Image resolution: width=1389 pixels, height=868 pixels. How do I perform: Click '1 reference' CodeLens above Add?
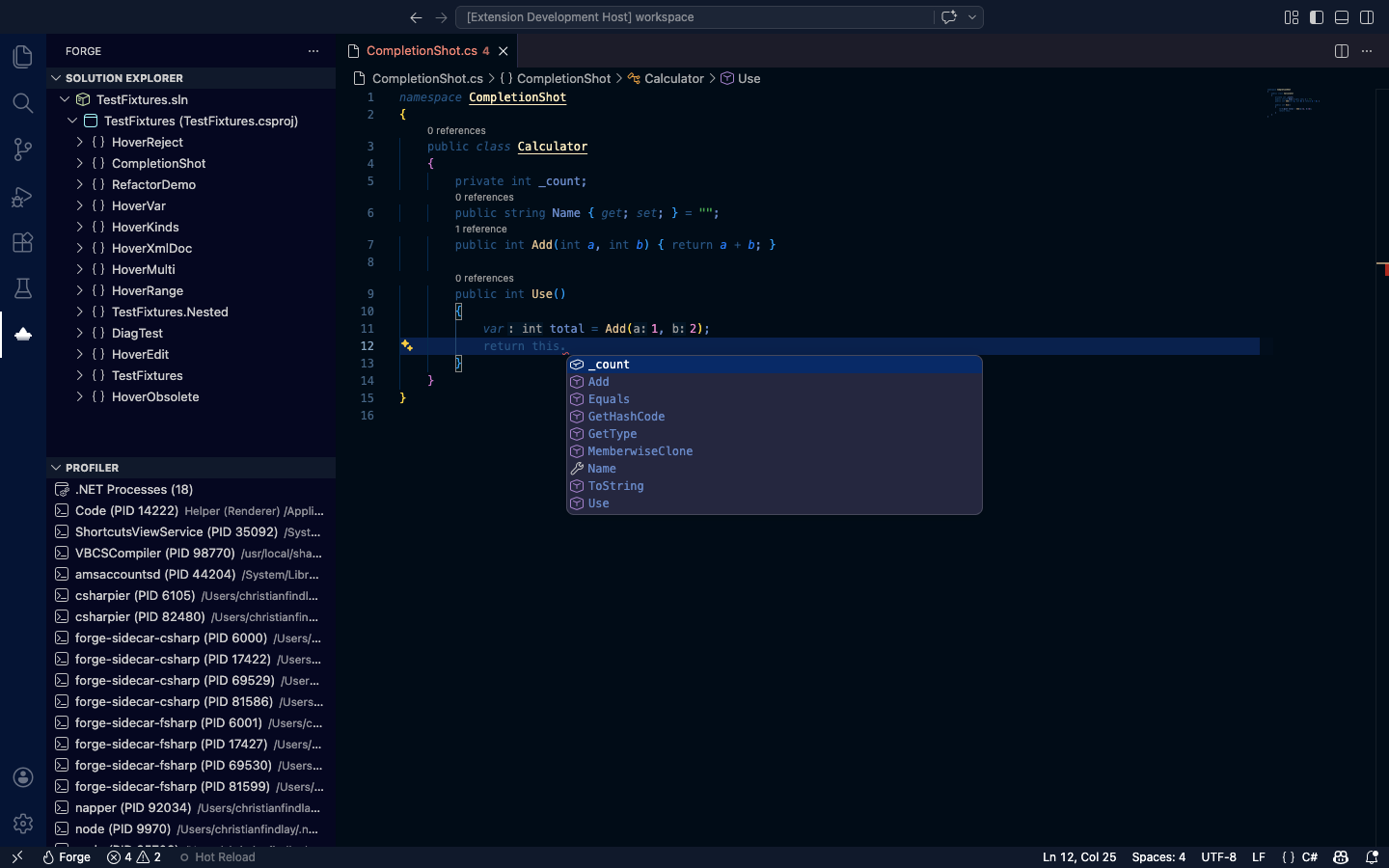[x=480, y=229]
